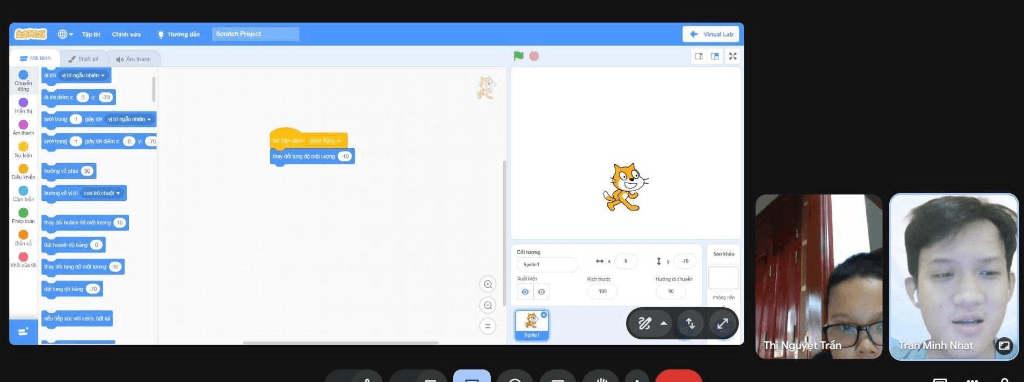
Task: Open the con trỏ chuột dropdown
Action: [x=102, y=193]
